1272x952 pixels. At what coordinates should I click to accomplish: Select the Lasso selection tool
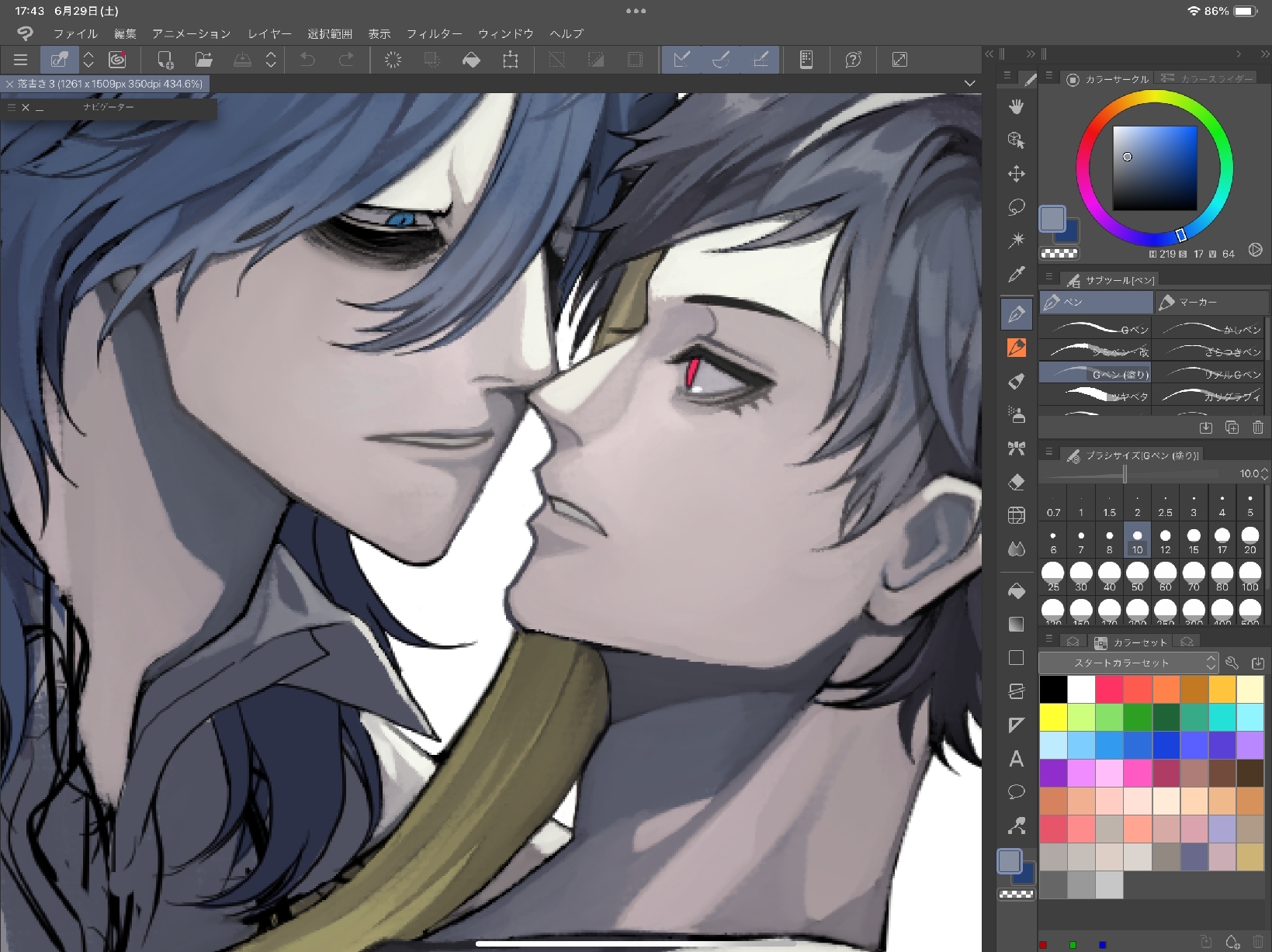coord(1016,207)
